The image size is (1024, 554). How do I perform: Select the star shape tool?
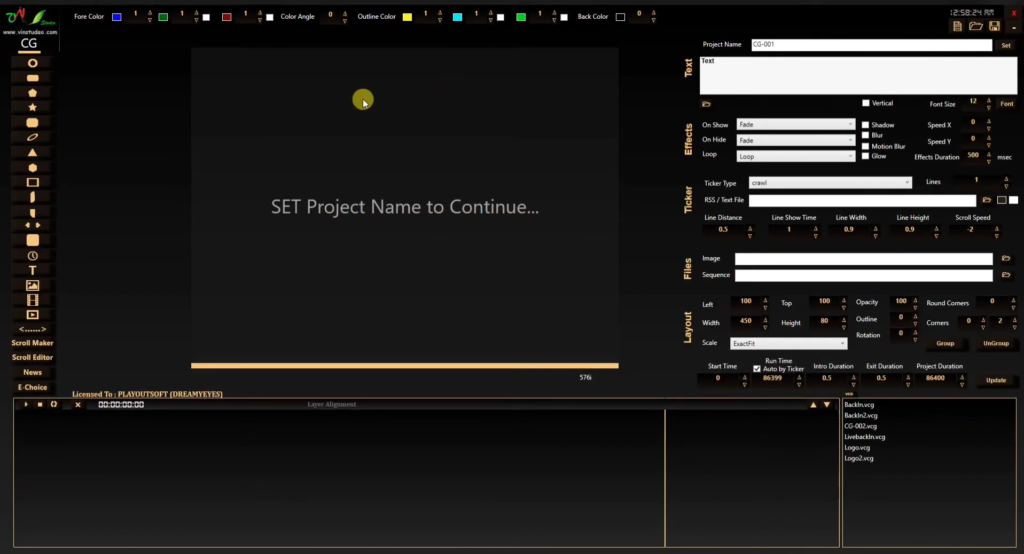(32, 107)
